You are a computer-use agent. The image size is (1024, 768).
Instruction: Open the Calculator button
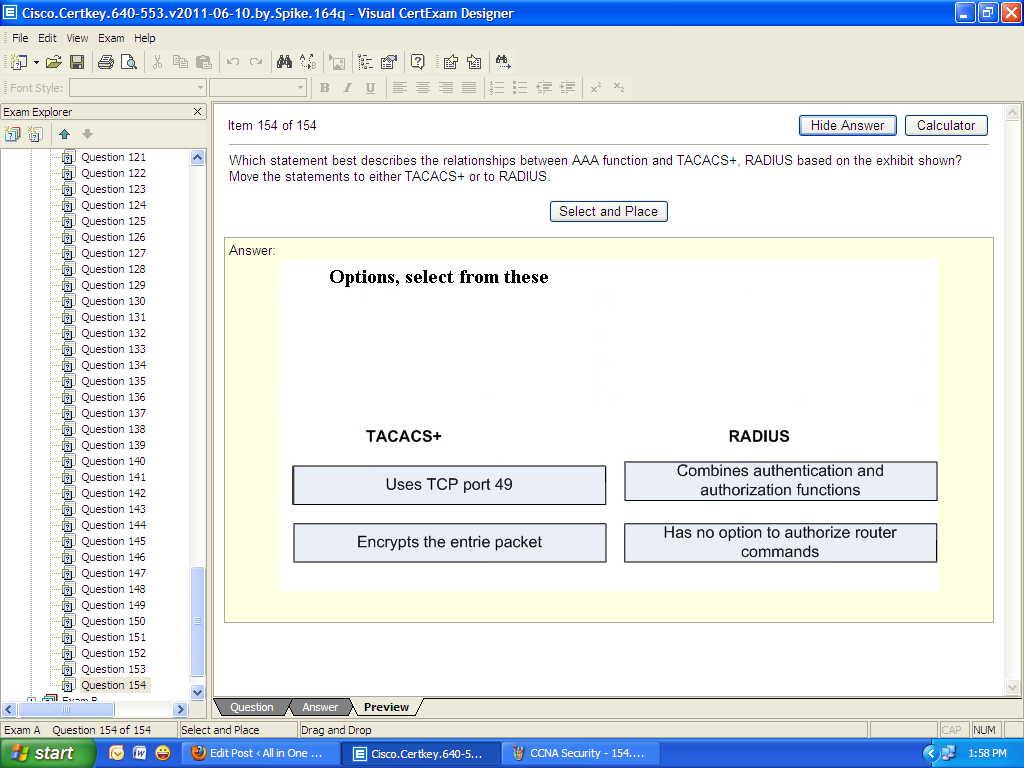(946, 125)
